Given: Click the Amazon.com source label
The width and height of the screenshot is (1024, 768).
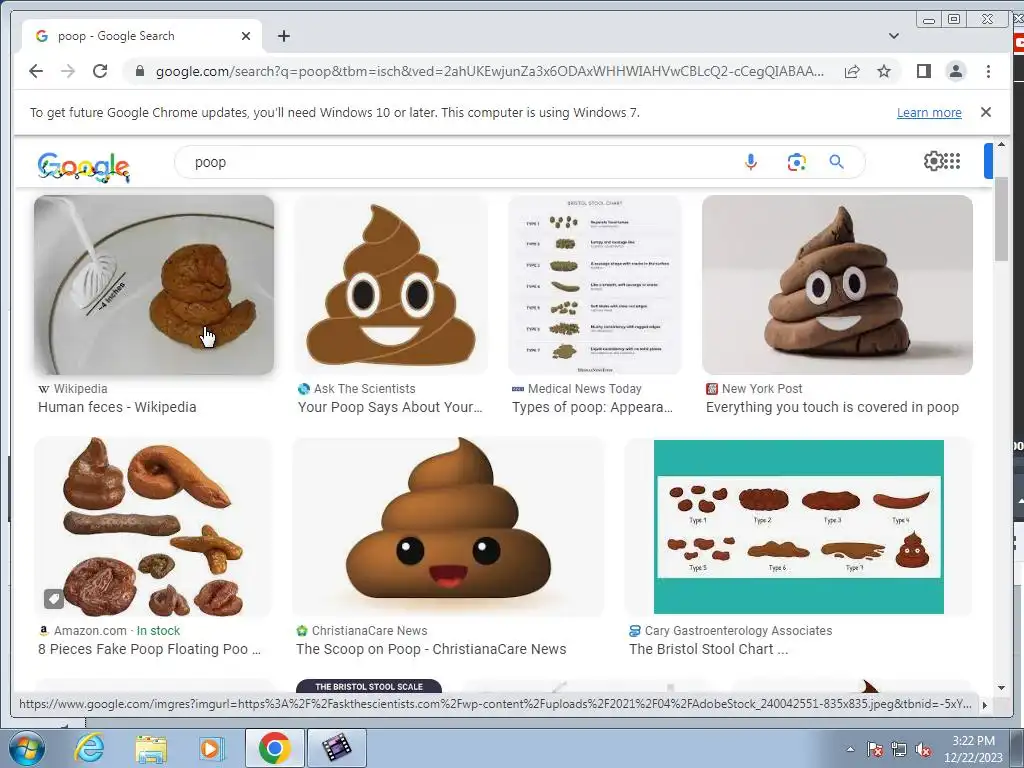Looking at the screenshot, I should pos(90,631).
